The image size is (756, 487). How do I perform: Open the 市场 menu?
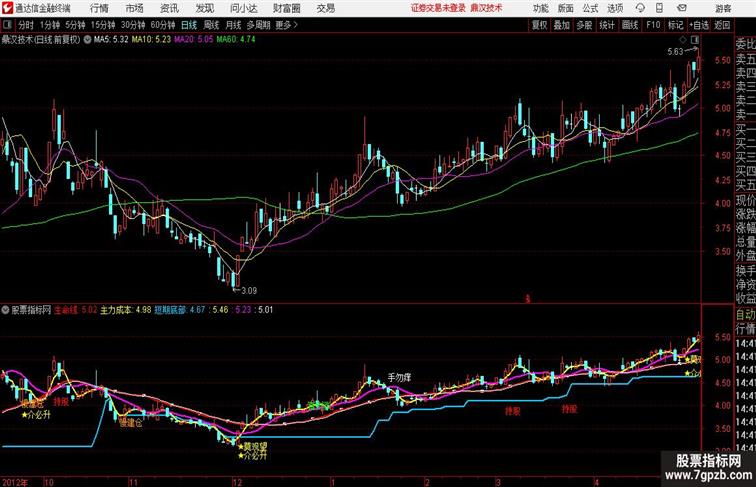click(x=135, y=8)
